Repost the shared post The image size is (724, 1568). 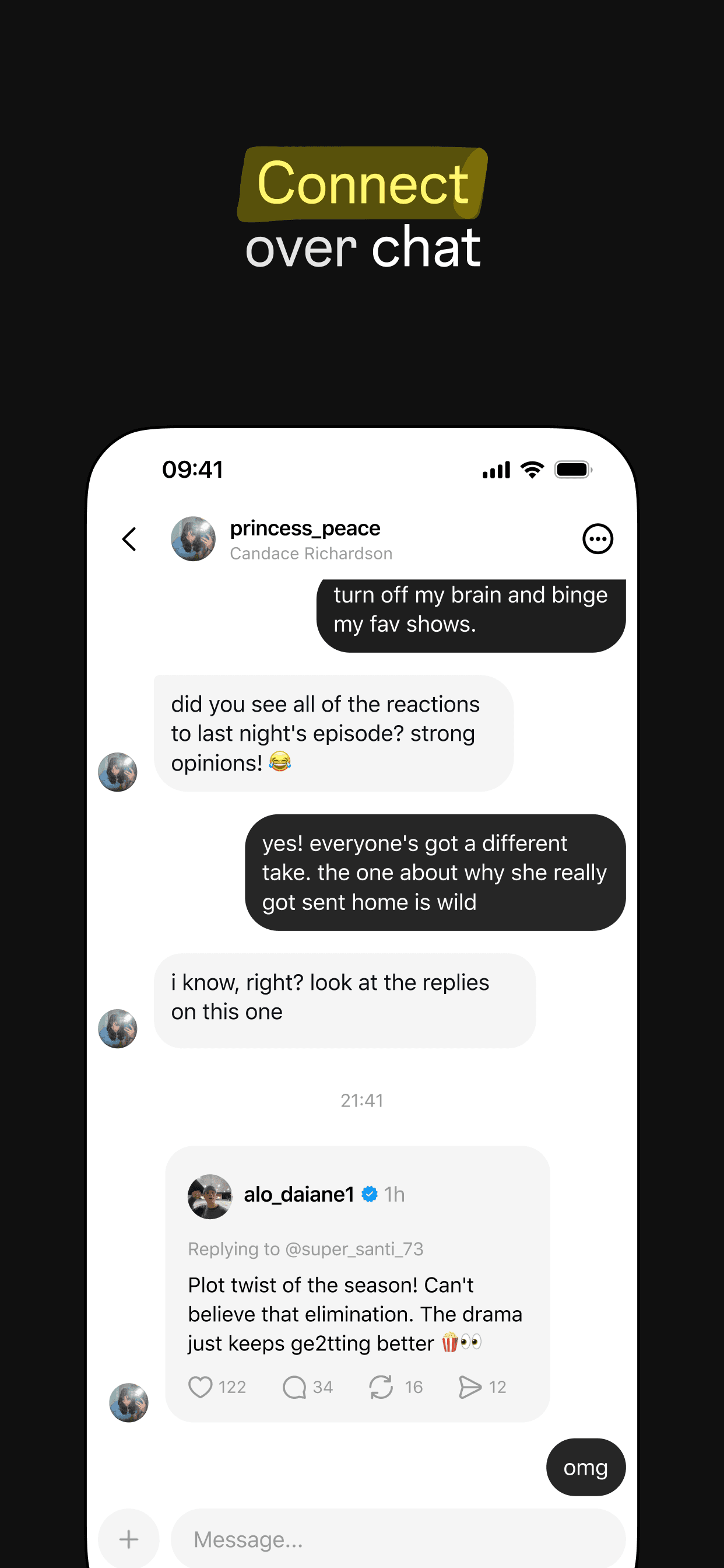382,1387
